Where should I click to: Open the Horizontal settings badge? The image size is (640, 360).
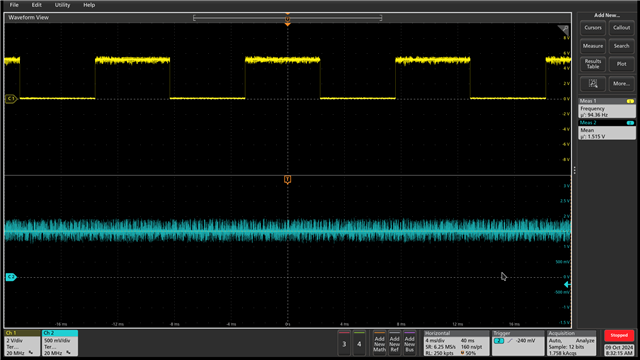456,343
